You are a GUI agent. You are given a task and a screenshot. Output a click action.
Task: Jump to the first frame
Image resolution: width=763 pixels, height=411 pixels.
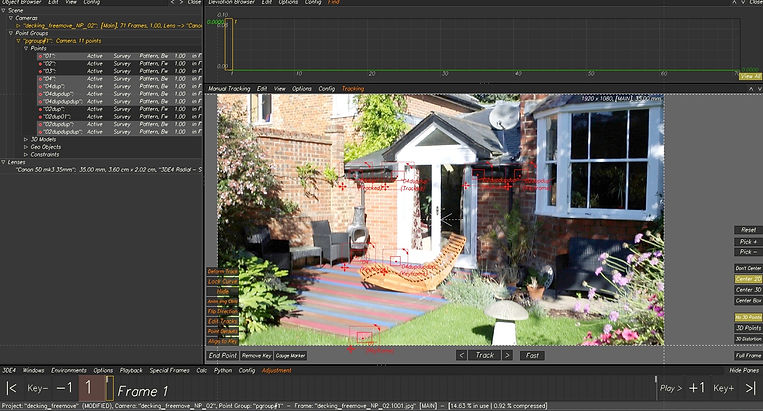point(12,388)
